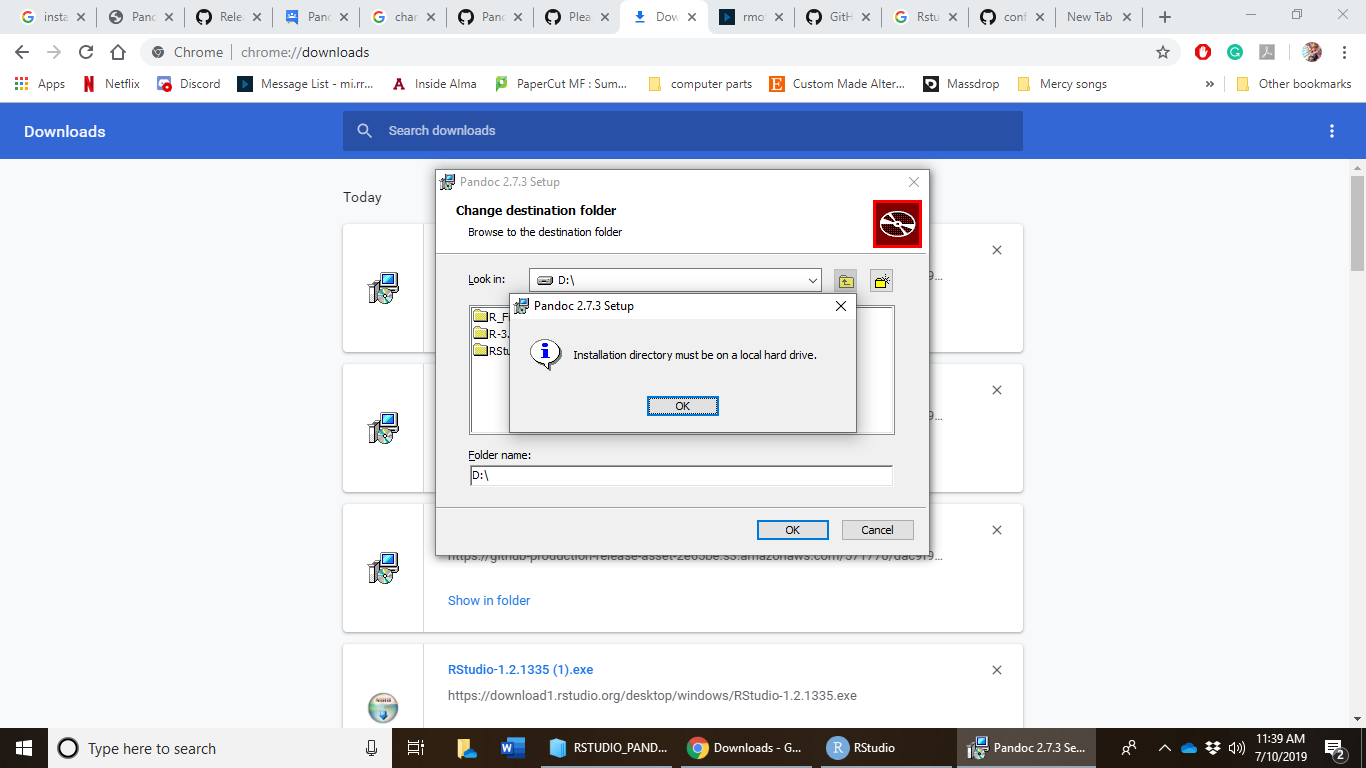Open the Massdrop bookmark
The height and width of the screenshot is (768, 1366).
click(961, 84)
